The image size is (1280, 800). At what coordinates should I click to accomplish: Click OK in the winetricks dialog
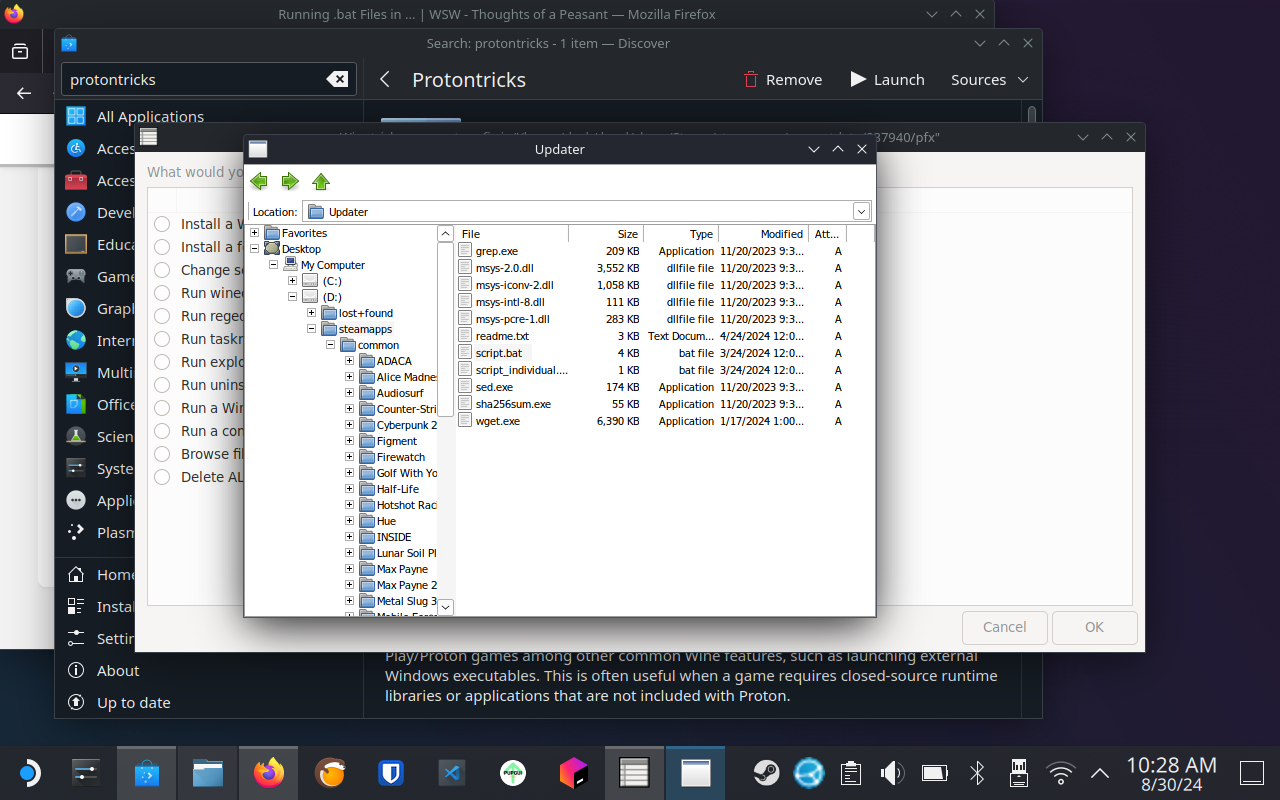[1094, 627]
